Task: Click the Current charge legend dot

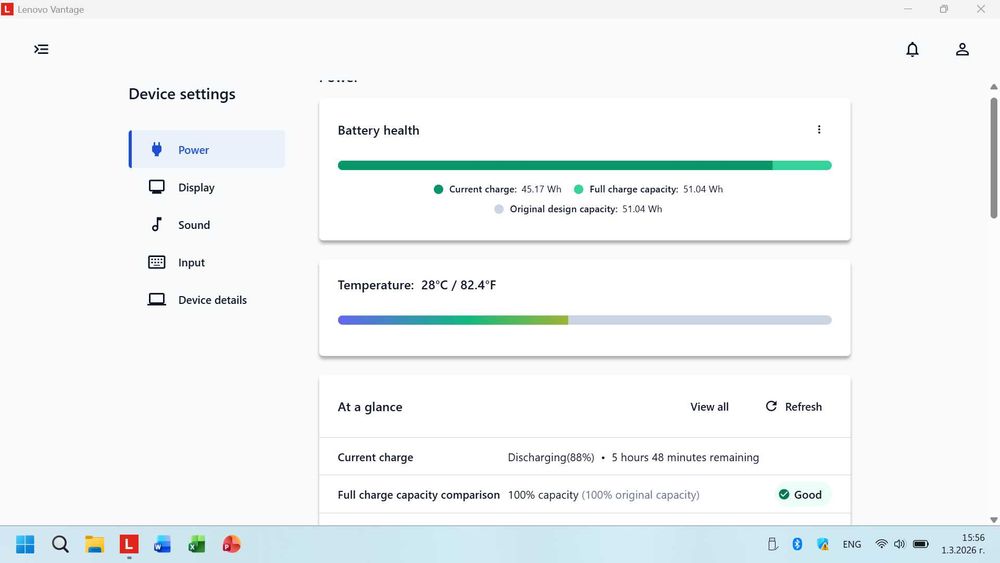Action: 438,189
